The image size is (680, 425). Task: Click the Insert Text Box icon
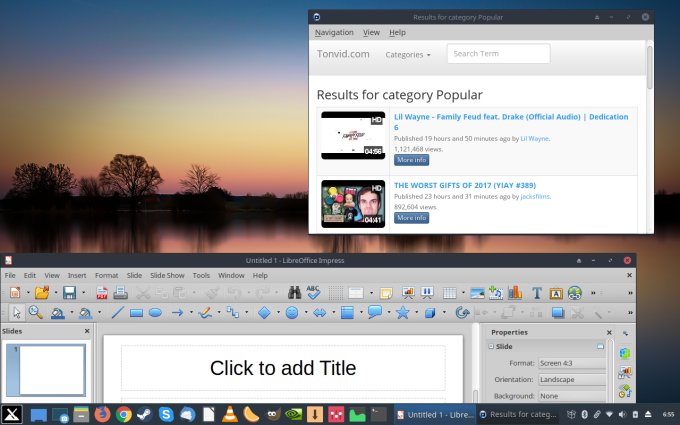[x=537, y=293]
